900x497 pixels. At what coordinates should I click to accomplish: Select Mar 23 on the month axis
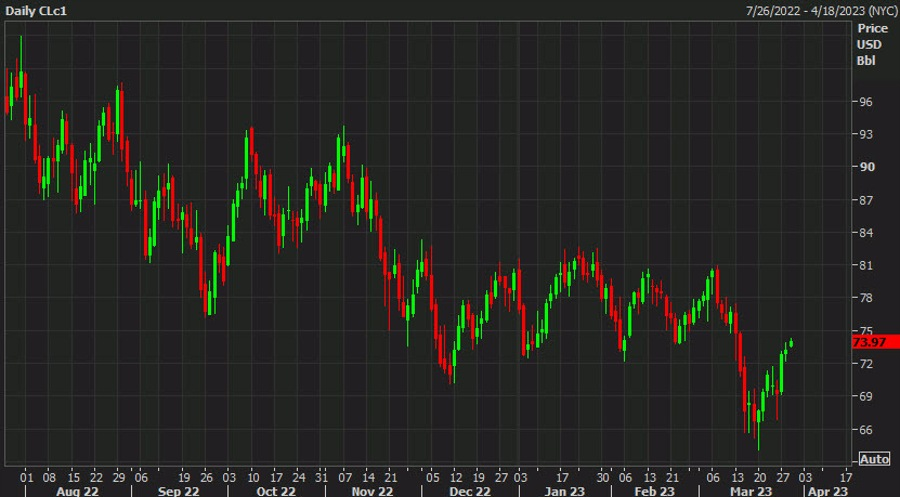click(x=749, y=490)
